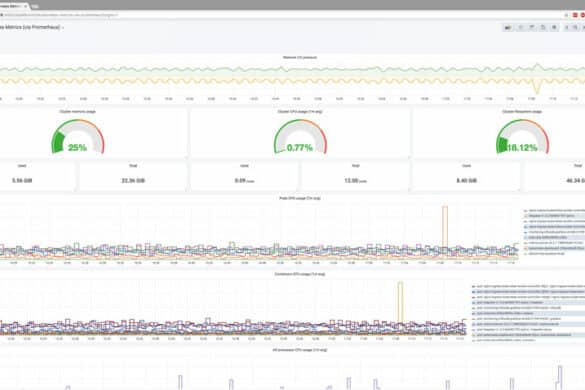585x390 pixels.
Task: Open the Cluster CPU usage (1m avg) title menu
Action: click(300, 112)
